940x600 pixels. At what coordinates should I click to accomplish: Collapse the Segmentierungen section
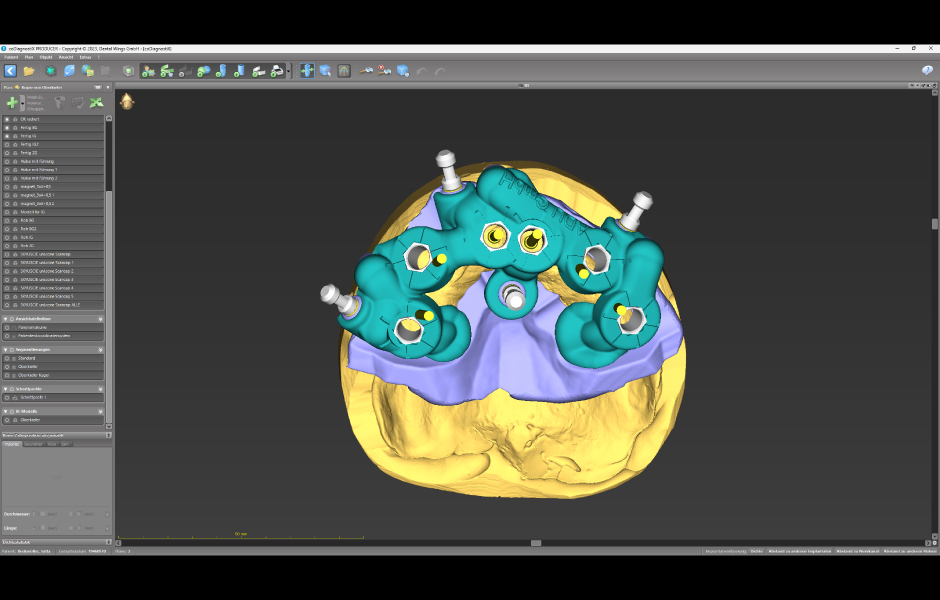[7, 349]
